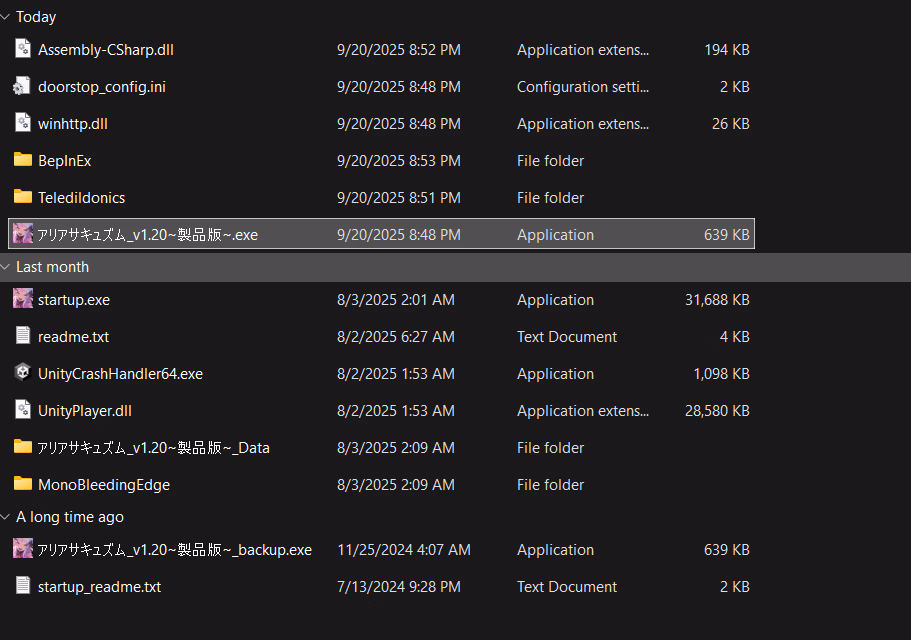Collapse the Today group chevron

[6, 17]
